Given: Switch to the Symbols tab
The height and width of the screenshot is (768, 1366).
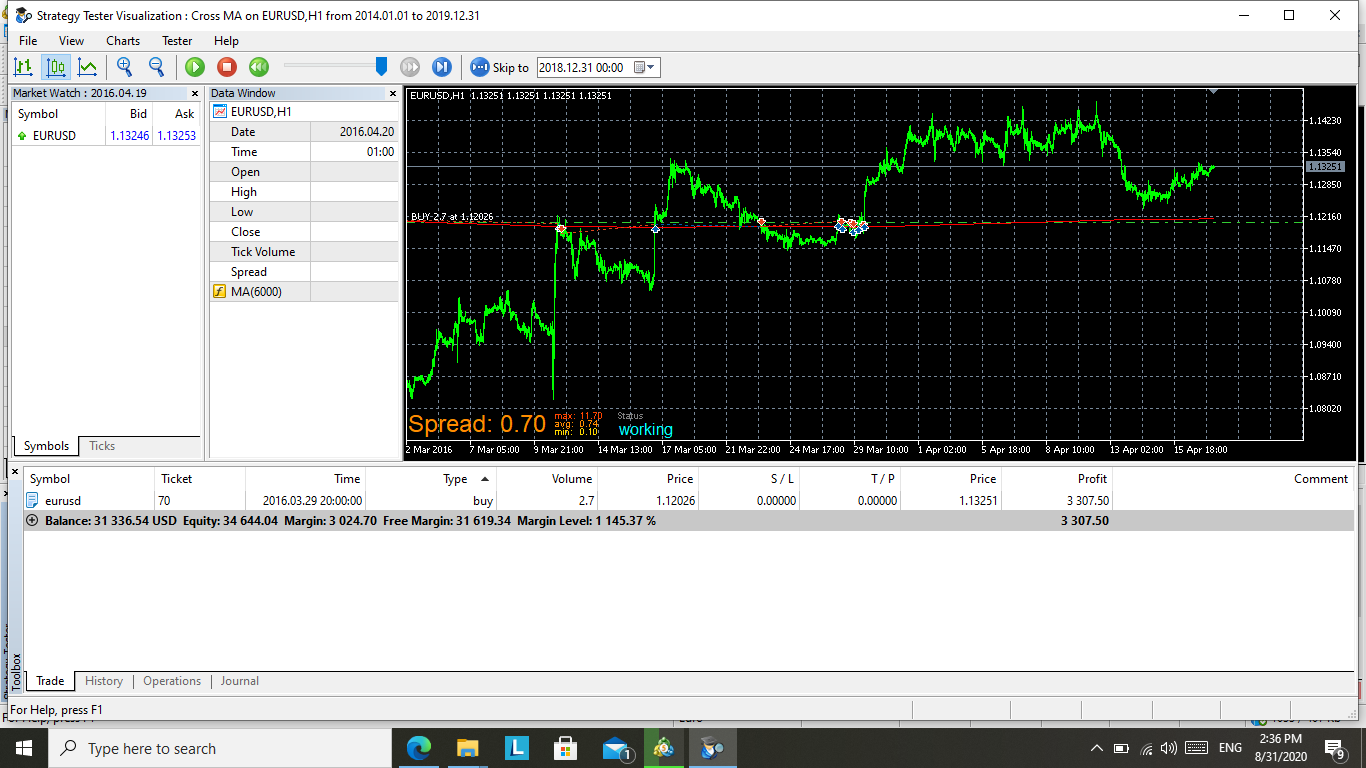Looking at the screenshot, I should [x=46, y=446].
